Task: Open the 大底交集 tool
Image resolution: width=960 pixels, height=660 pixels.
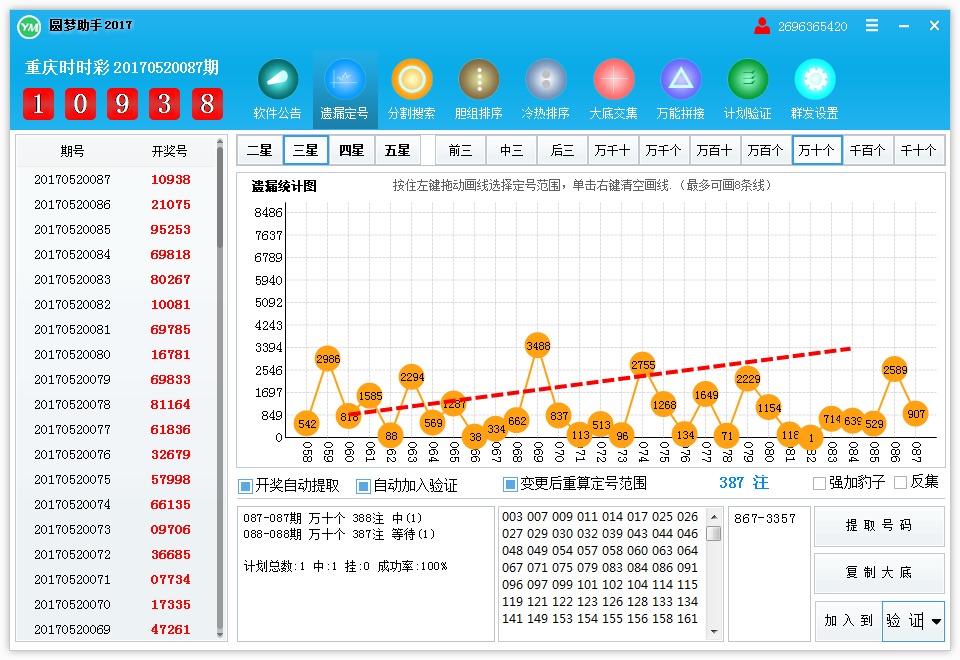Action: click(x=613, y=80)
